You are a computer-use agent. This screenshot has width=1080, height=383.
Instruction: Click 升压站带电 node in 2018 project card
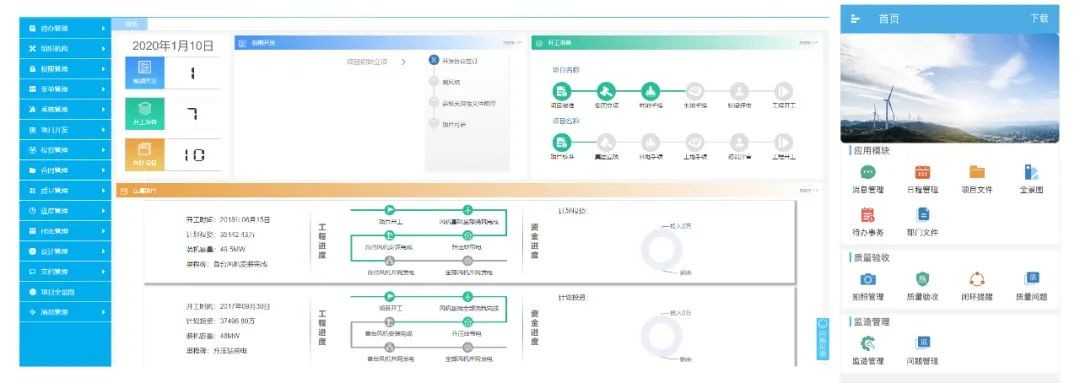point(467,236)
